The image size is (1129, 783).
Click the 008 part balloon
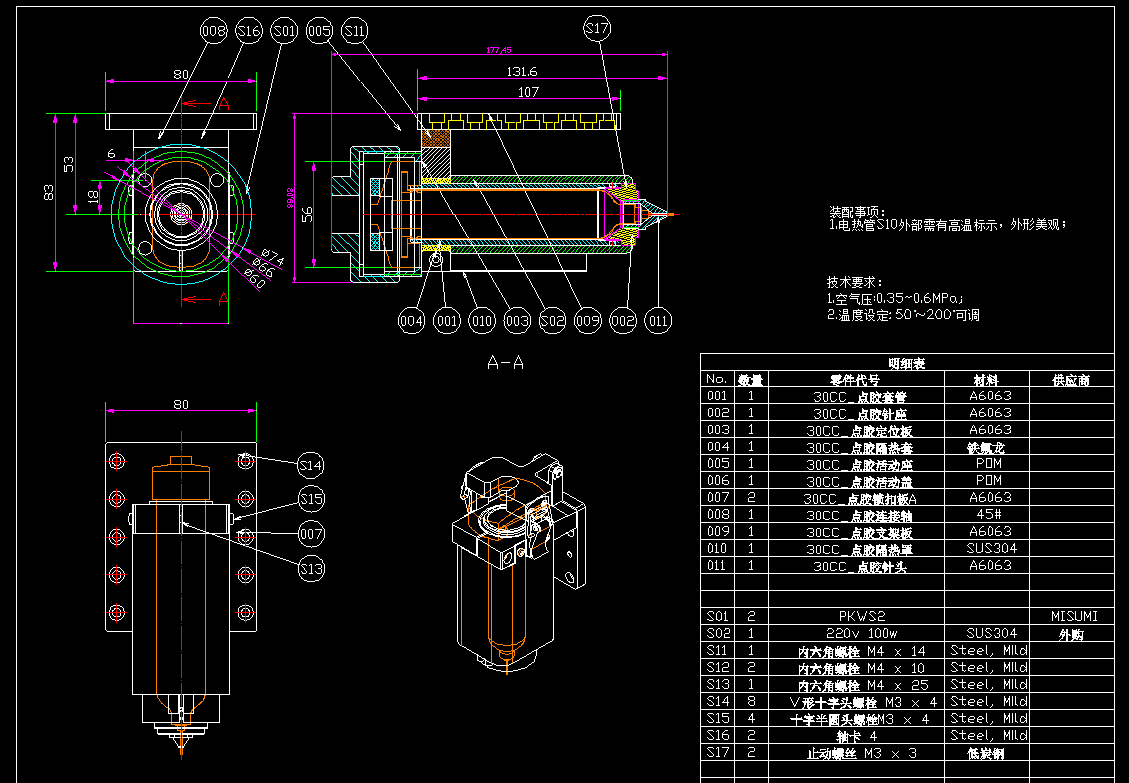[214, 32]
